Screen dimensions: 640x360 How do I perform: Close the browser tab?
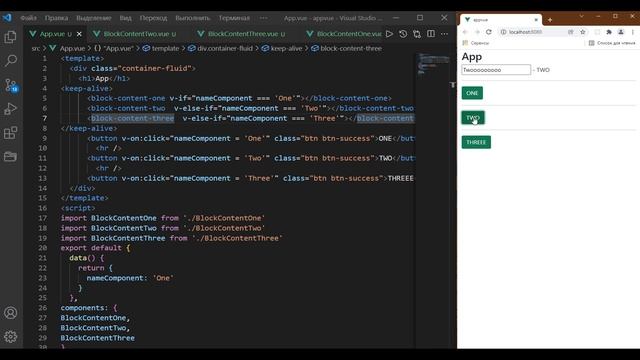coord(536,20)
